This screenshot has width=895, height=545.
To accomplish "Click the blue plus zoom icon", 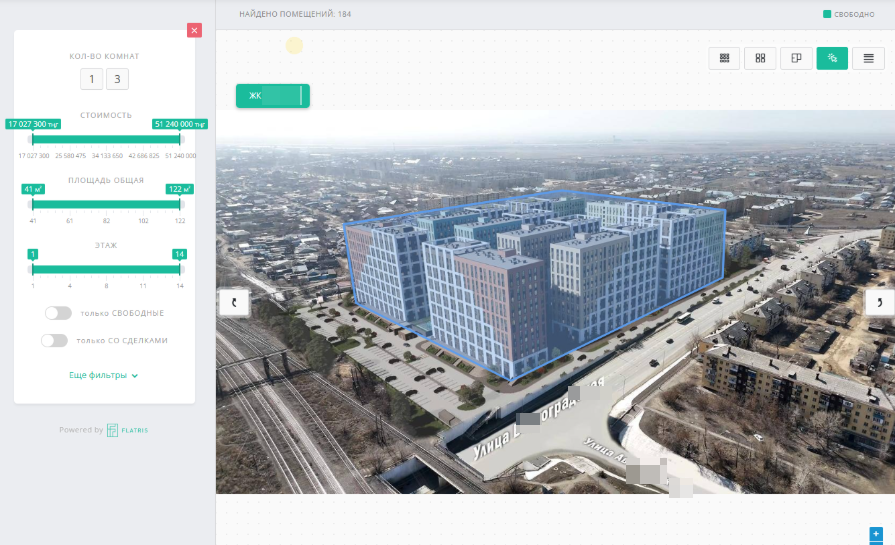I will pyautogui.click(x=876, y=534).
